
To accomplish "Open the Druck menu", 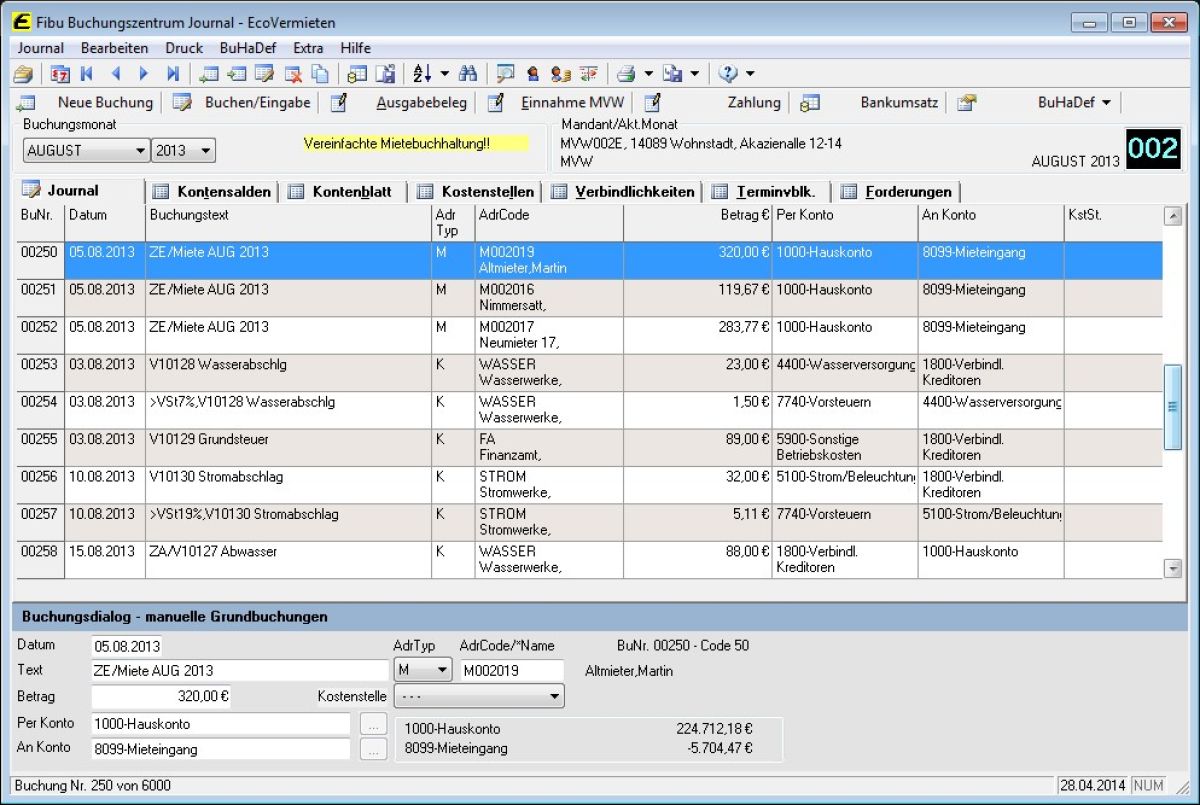I will click(184, 48).
